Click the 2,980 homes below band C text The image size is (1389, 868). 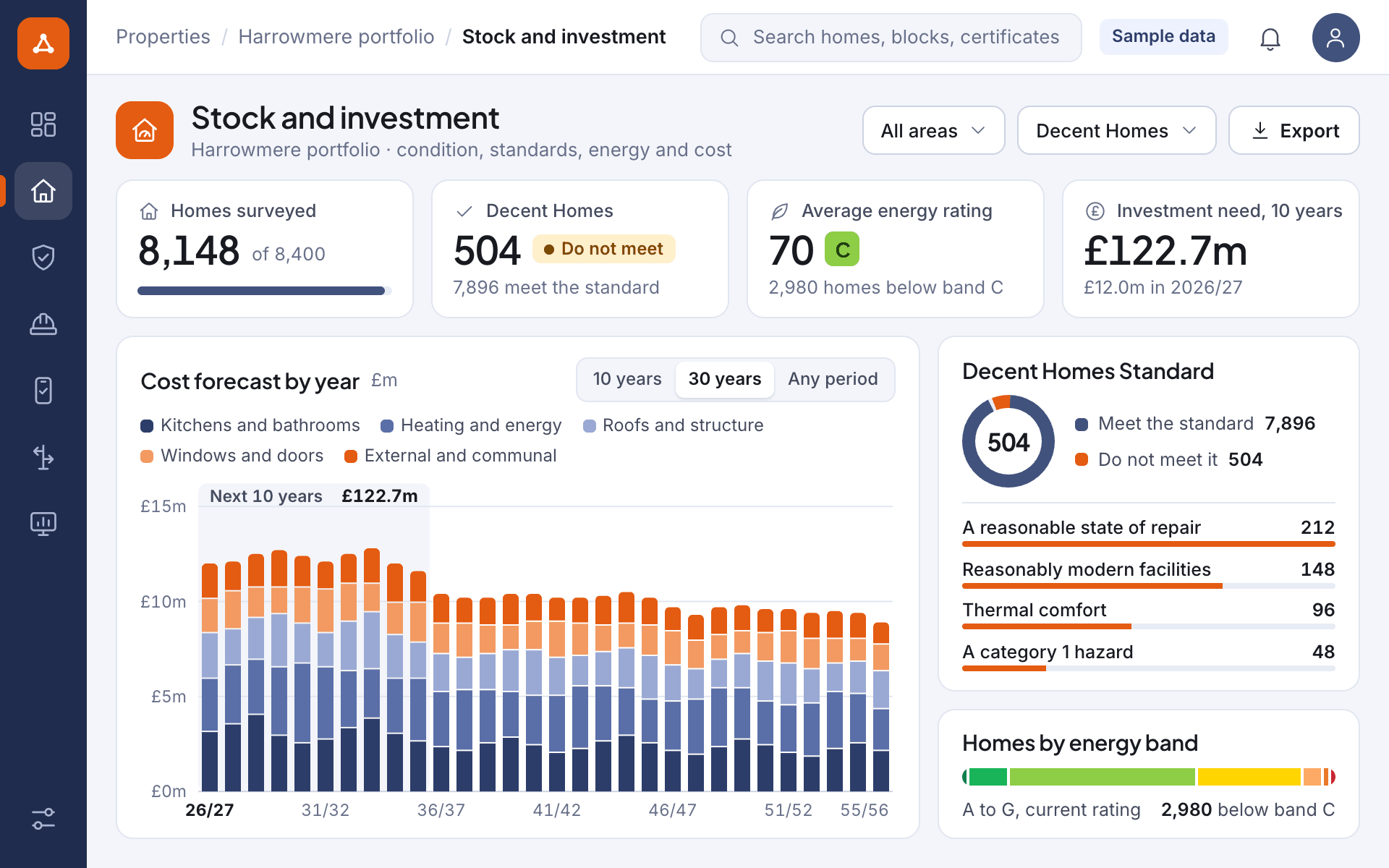point(885,288)
